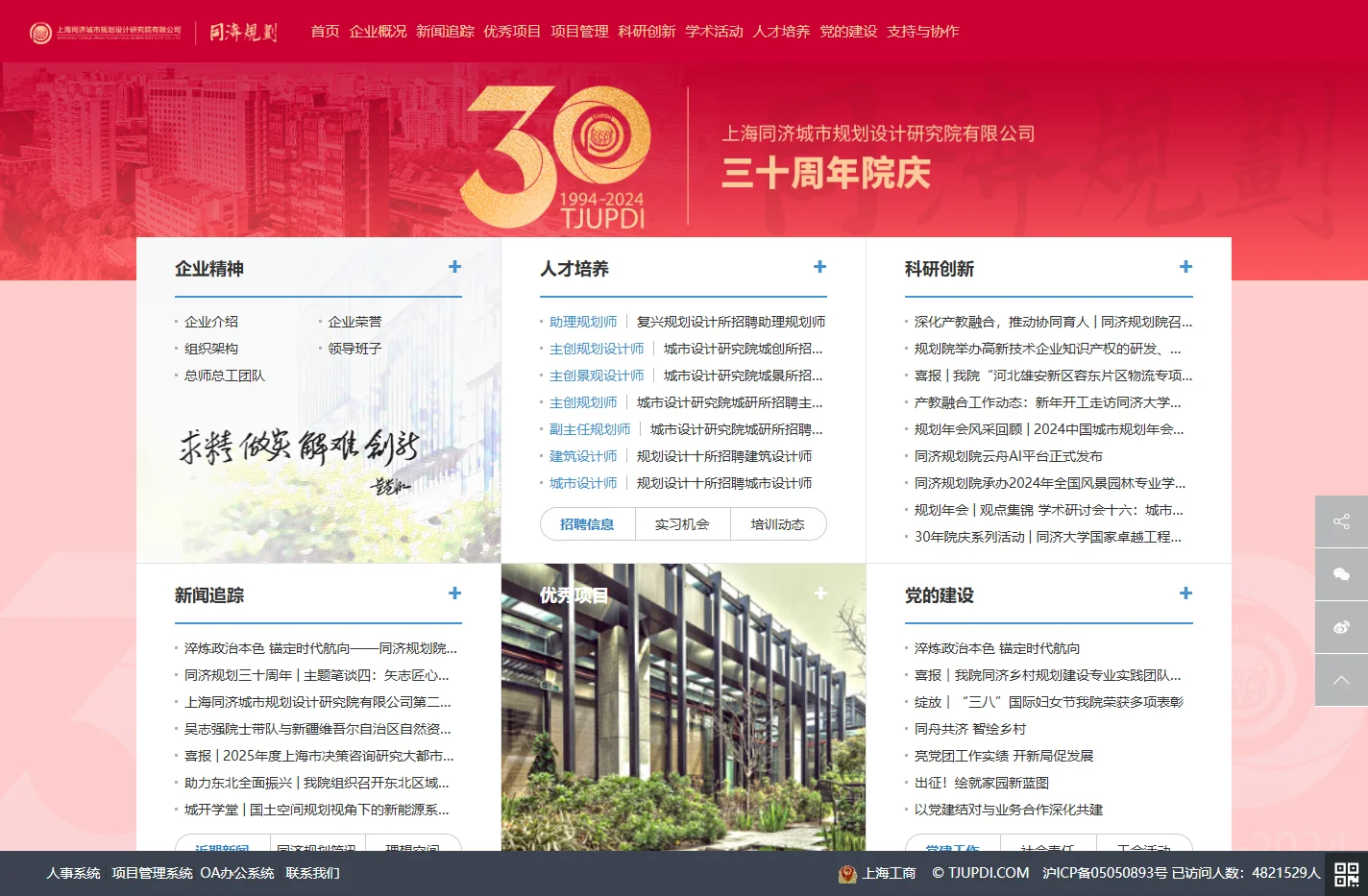1368x896 pixels.
Task: Open 吴志强院士带队 news item
Action: click(317, 729)
